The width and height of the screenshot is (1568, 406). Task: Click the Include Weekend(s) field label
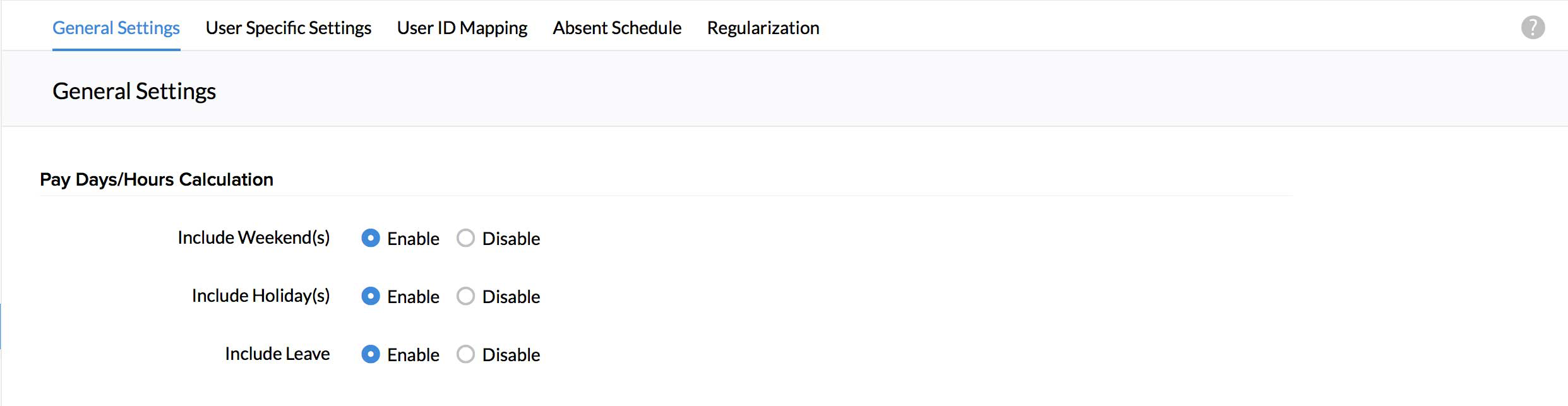(x=253, y=237)
